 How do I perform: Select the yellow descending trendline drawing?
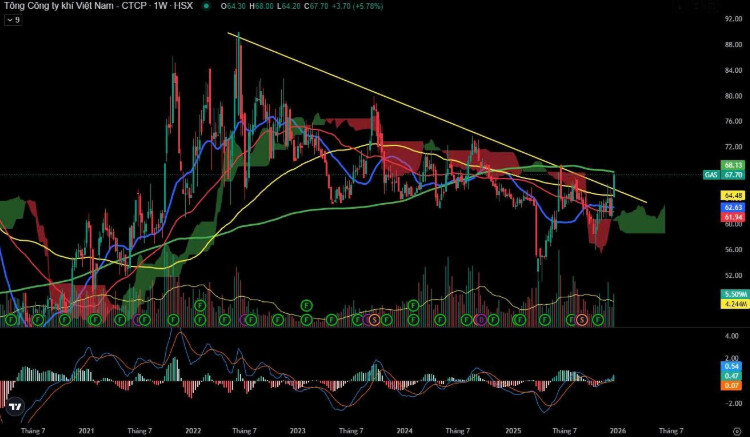pos(437,117)
